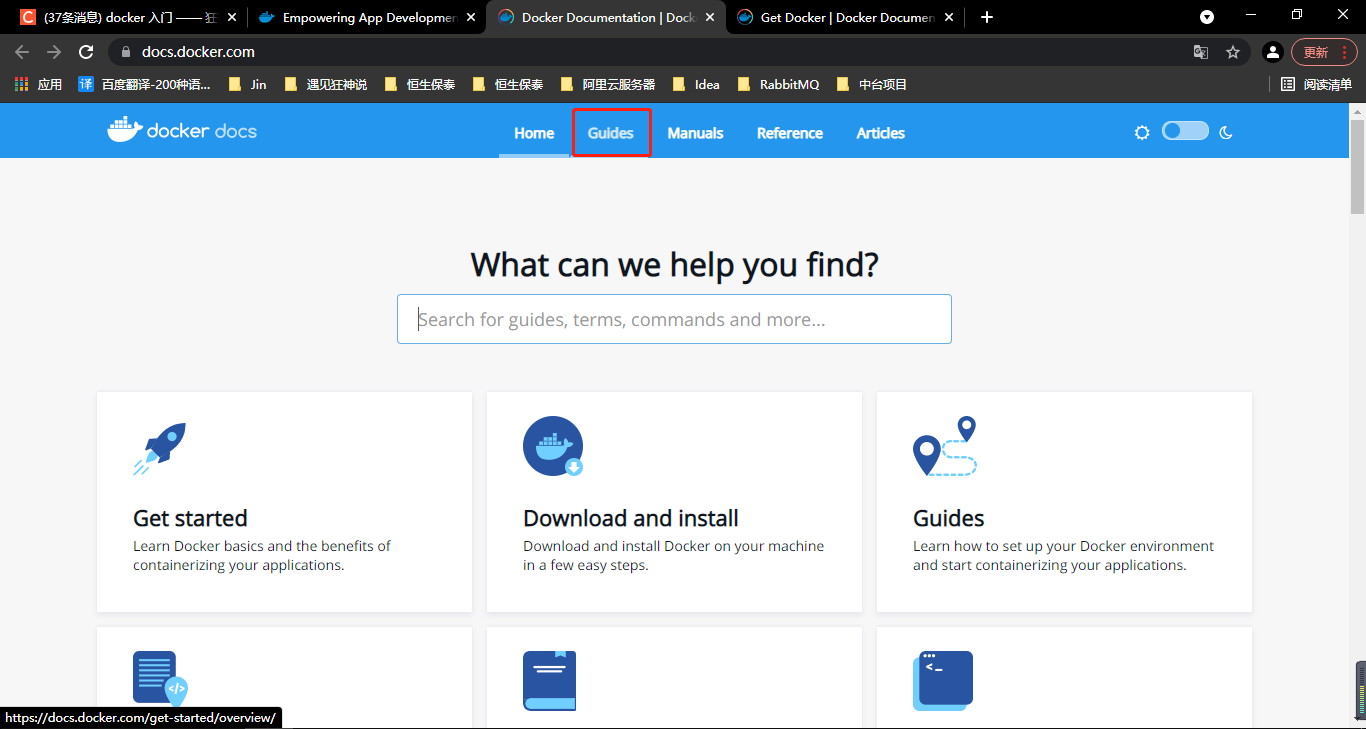Click the Guides map pin icon
This screenshot has height=729, width=1366.
click(x=945, y=446)
